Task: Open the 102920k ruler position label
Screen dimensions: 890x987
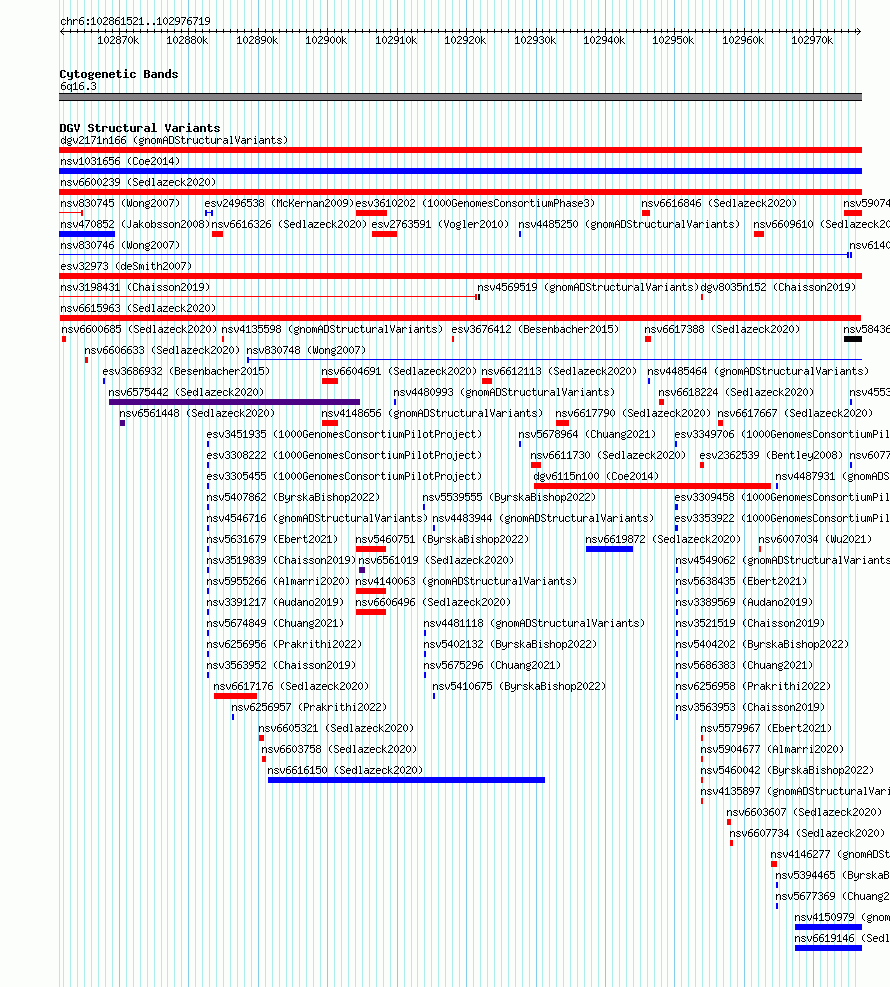Action: [465, 40]
